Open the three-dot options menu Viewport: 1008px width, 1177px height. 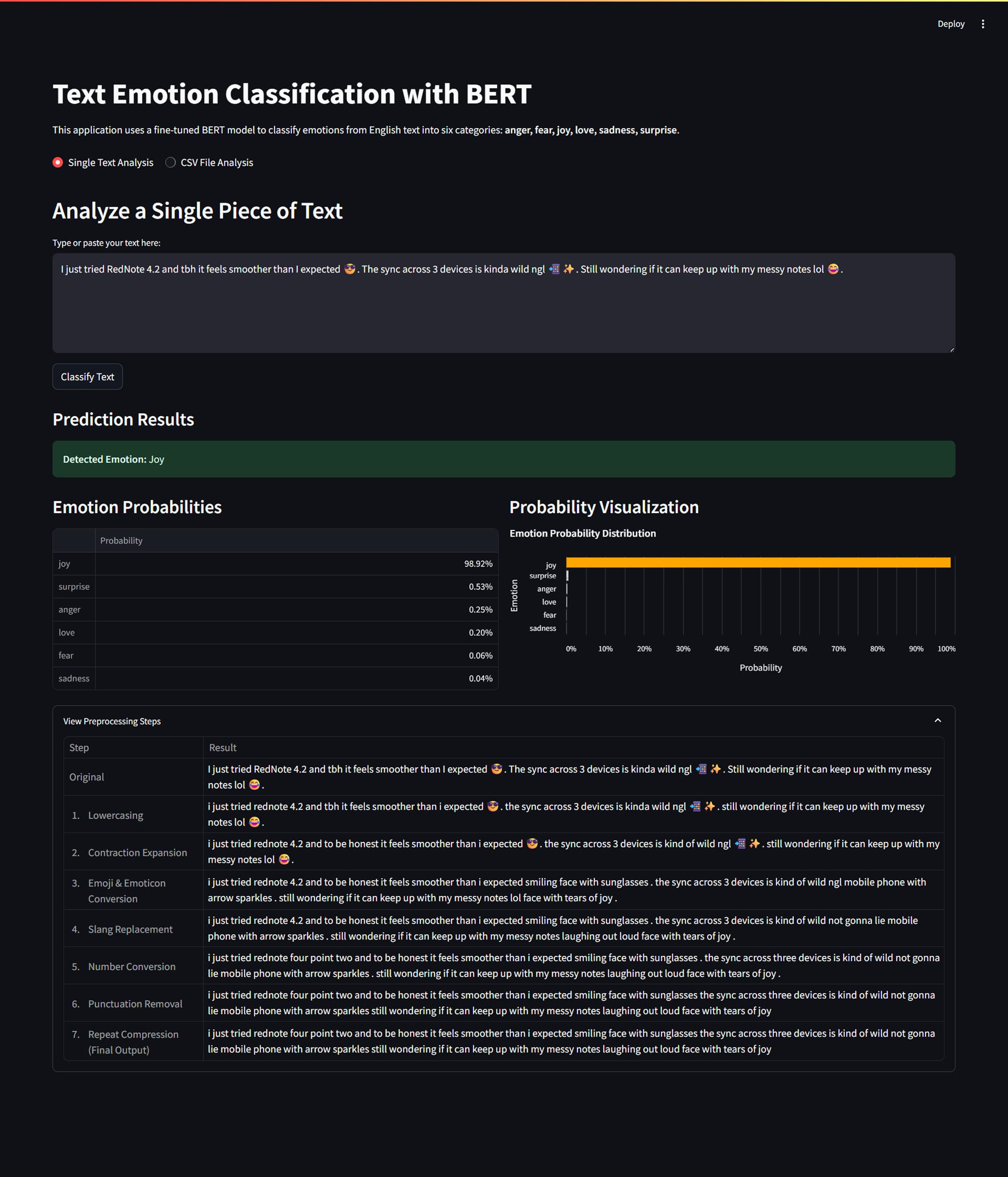tap(983, 24)
